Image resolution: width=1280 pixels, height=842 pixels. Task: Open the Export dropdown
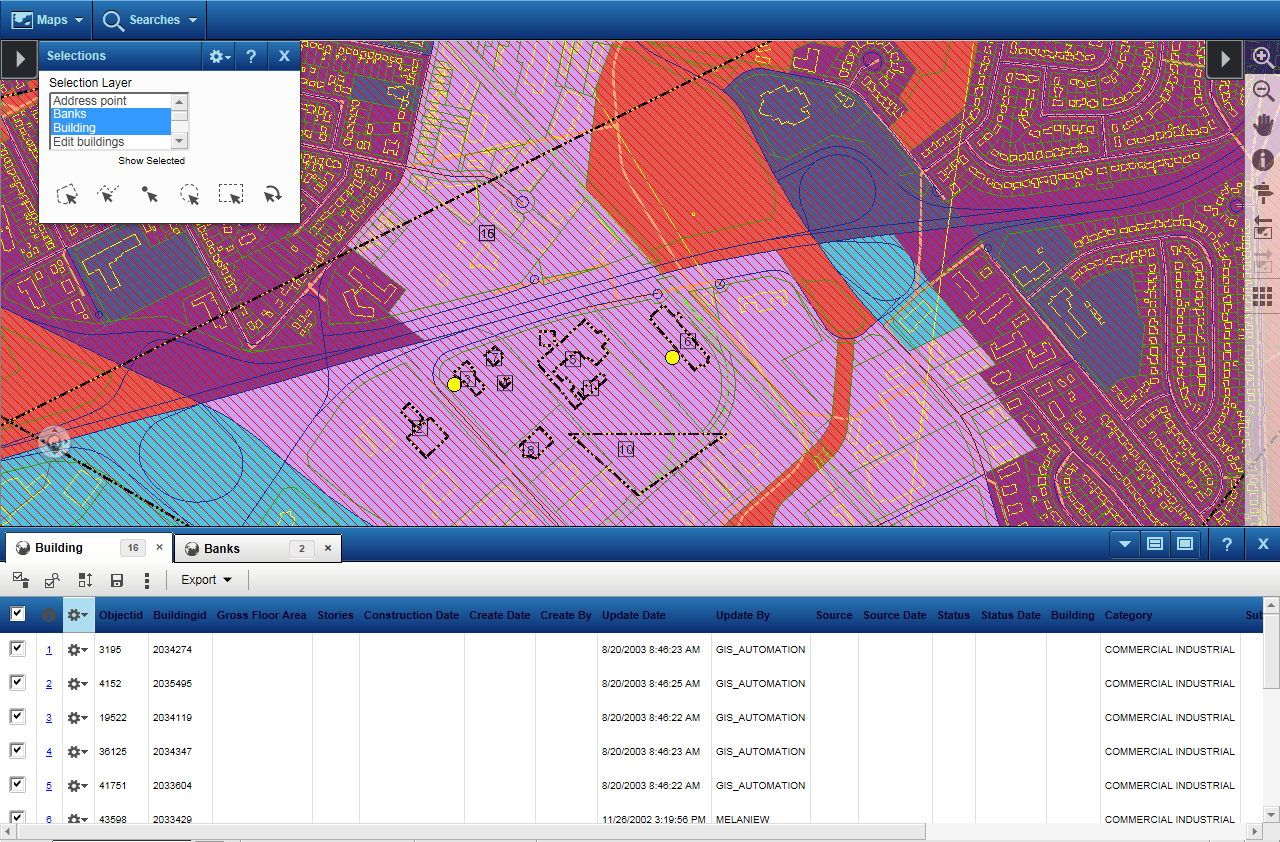(206, 580)
